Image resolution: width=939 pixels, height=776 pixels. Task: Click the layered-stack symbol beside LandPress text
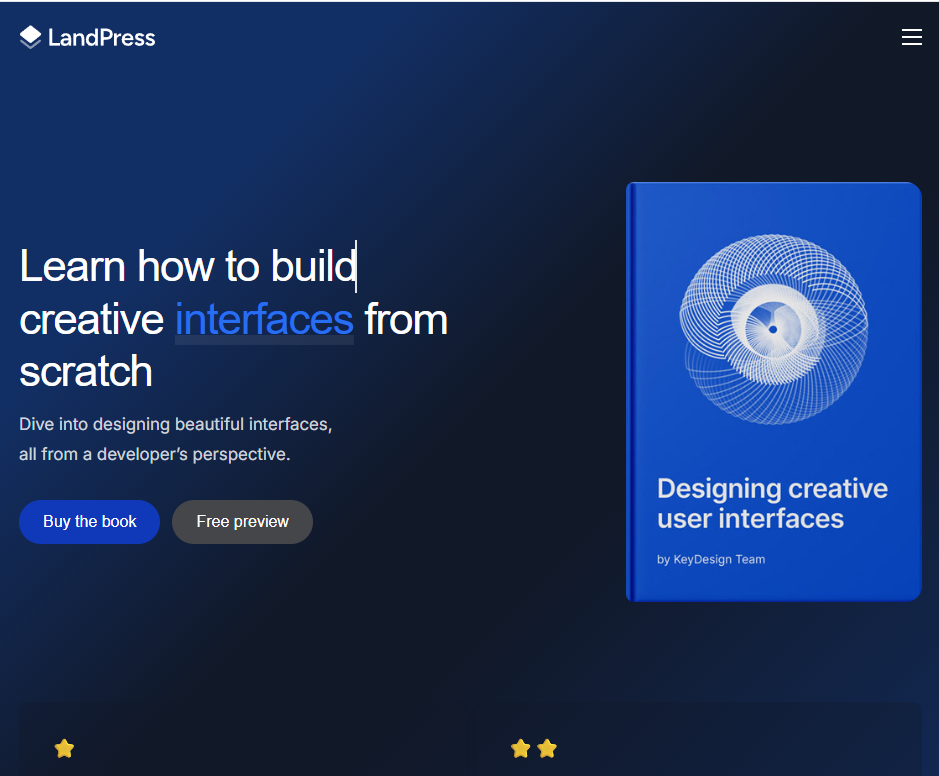[29, 36]
